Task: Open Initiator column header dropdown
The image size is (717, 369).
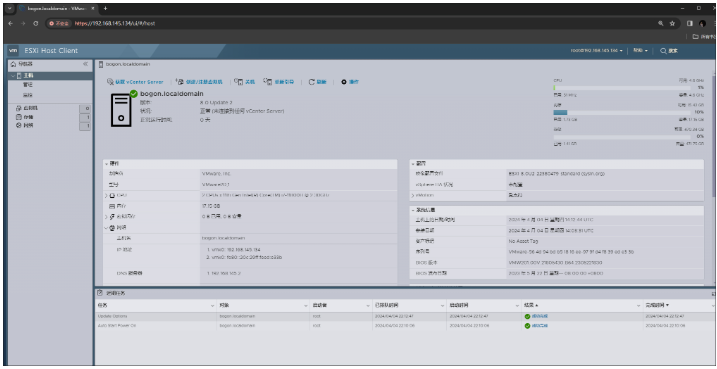Action: [368, 305]
